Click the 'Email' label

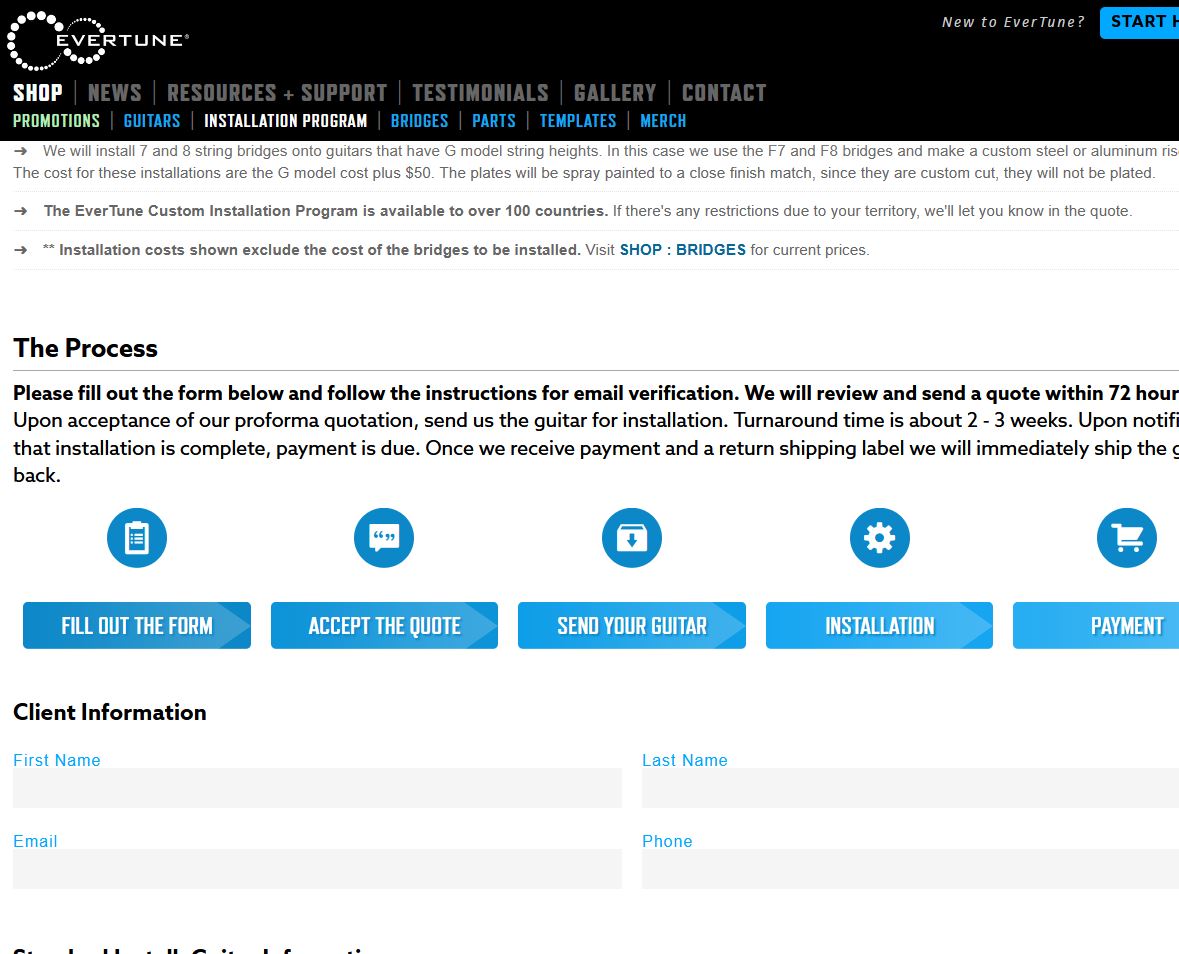35,841
